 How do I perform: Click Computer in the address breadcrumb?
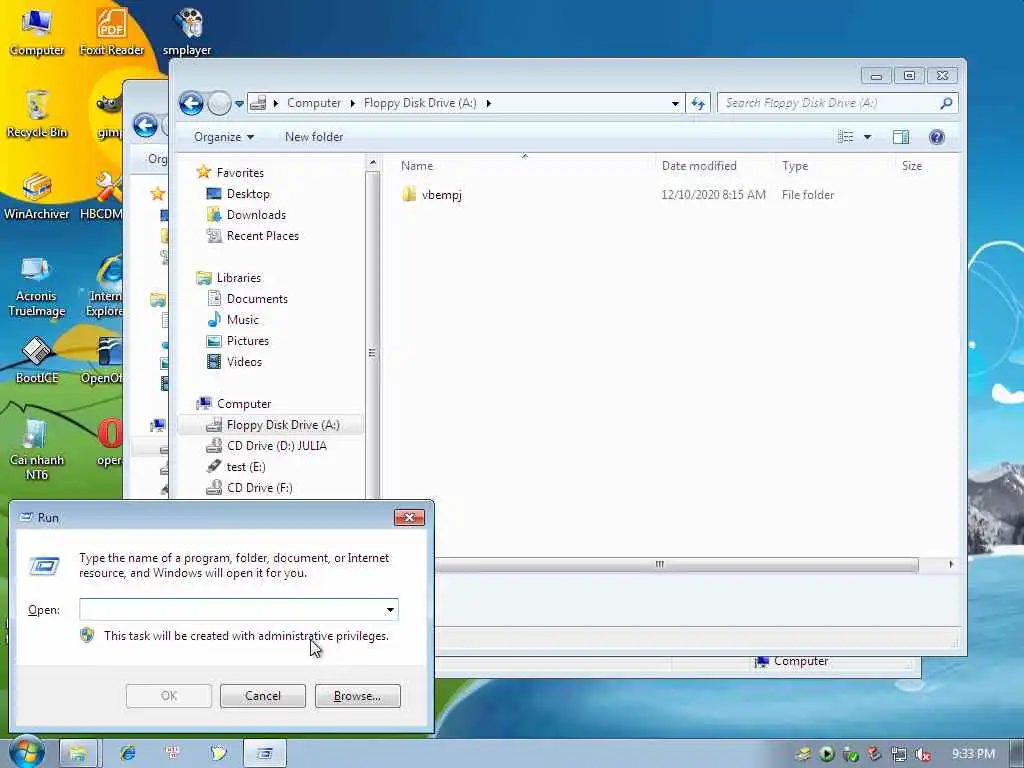click(x=313, y=103)
